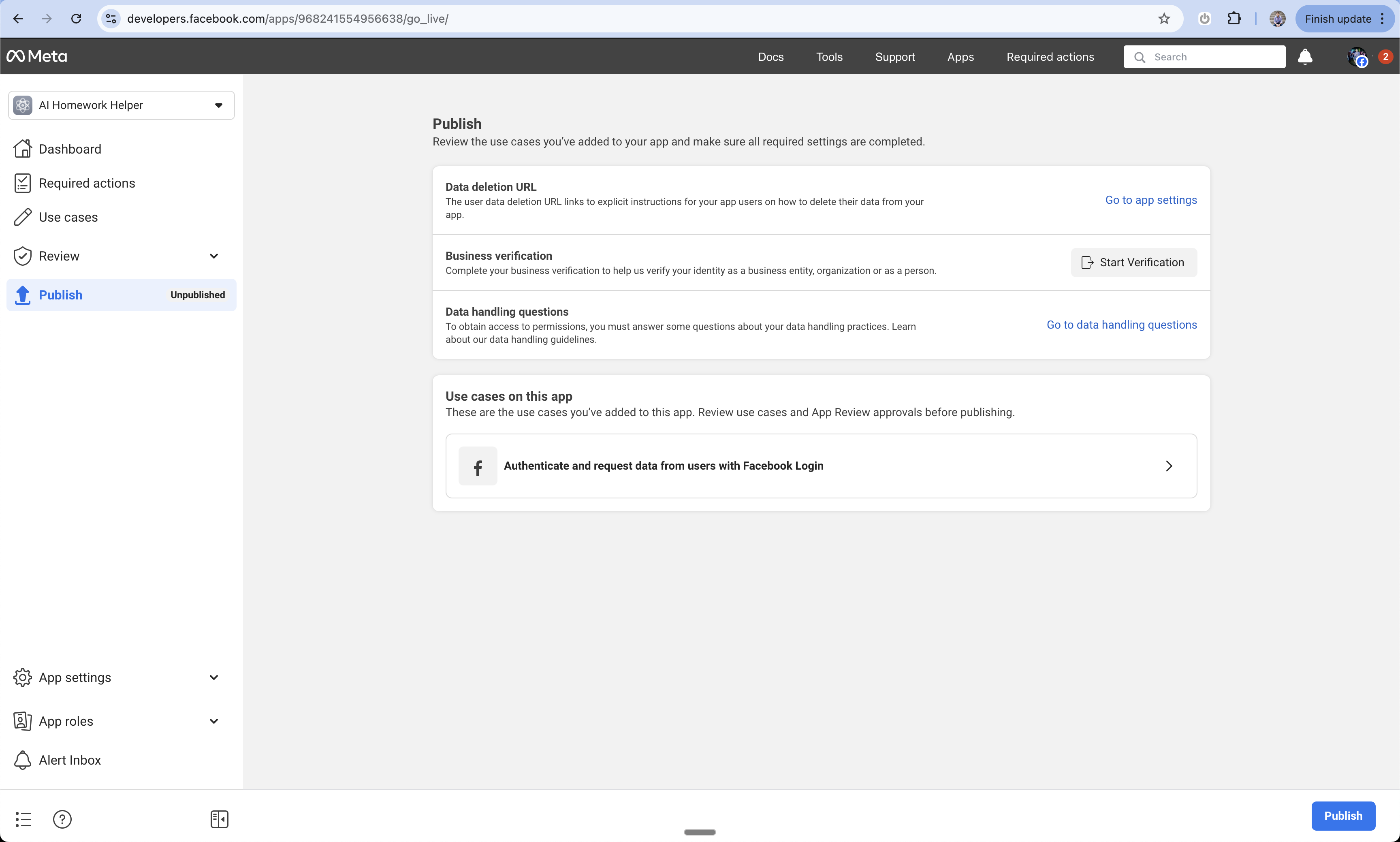
Task: Open list icon in bottom bar
Action: tap(23, 819)
